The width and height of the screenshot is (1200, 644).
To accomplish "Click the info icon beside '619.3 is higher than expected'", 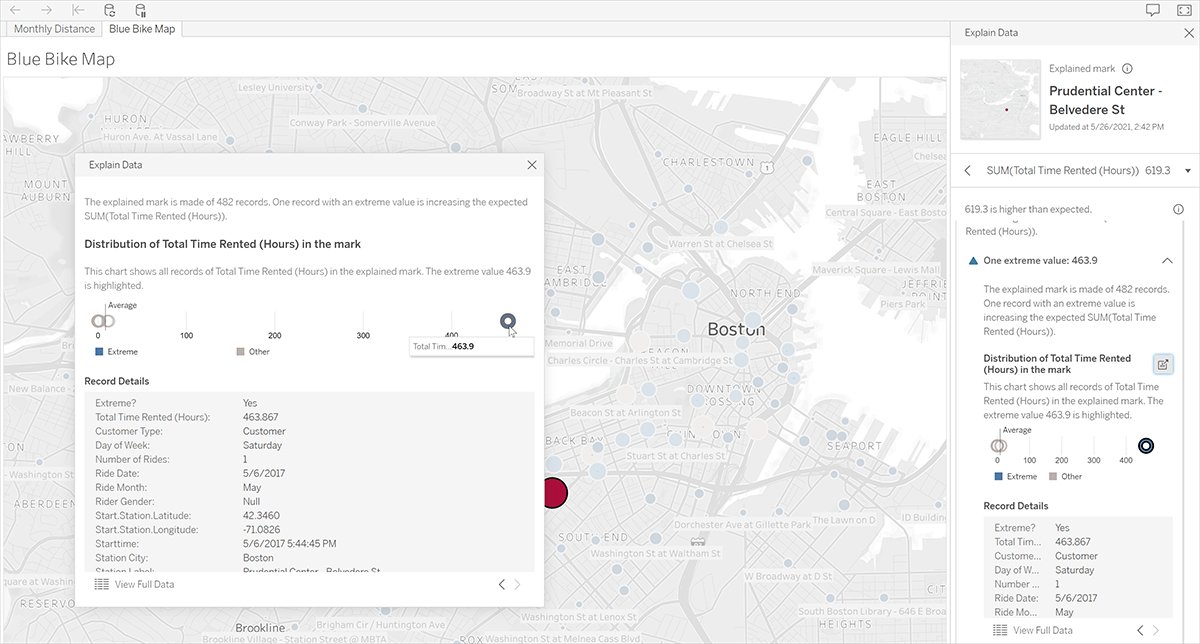I will point(1178,209).
